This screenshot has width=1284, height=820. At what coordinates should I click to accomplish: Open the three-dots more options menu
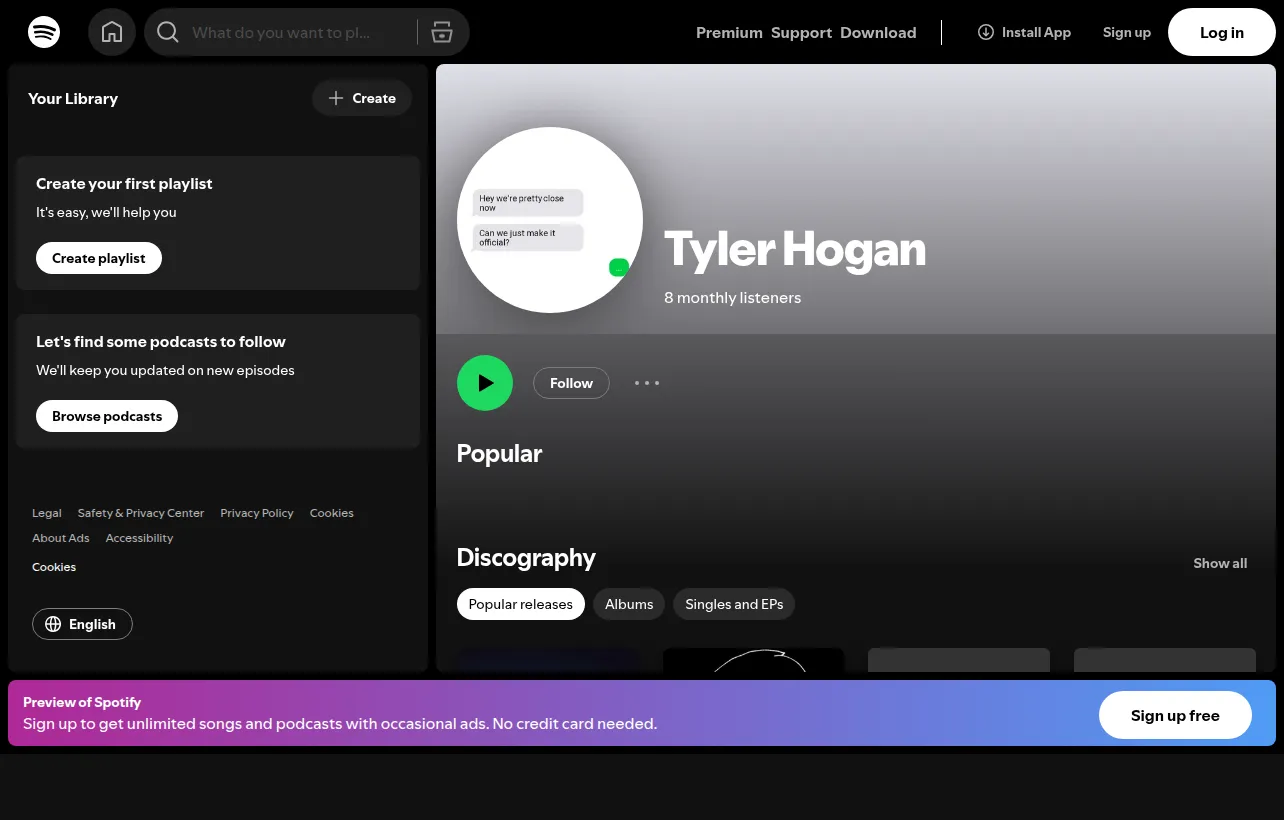(x=647, y=383)
